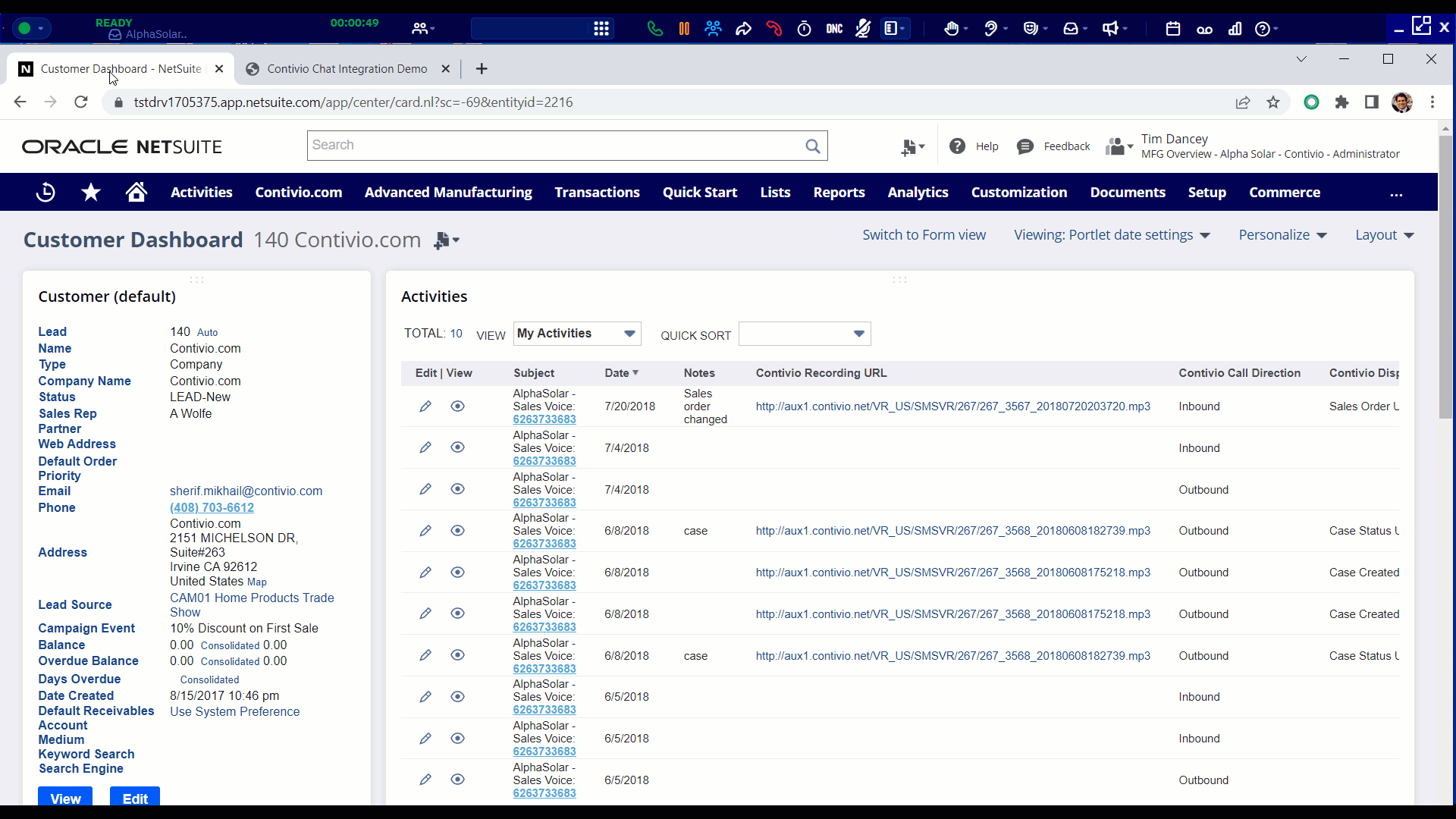Bookmark page with Chrome star icon
Image resolution: width=1456 pixels, height=819 pixels.
pyautogui.click(x=1273, y=102)
